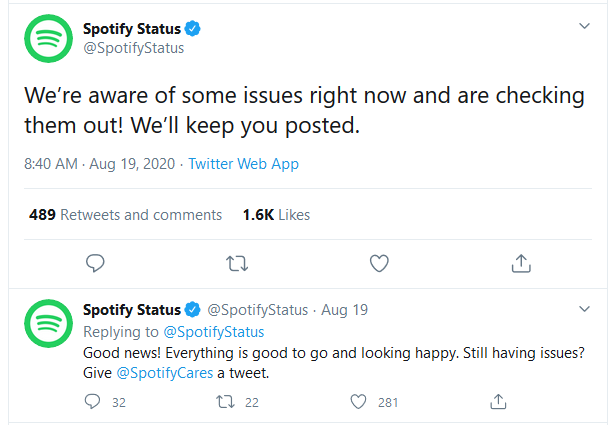Open Spotify avatar on the reply tweet

coord(48,323)
